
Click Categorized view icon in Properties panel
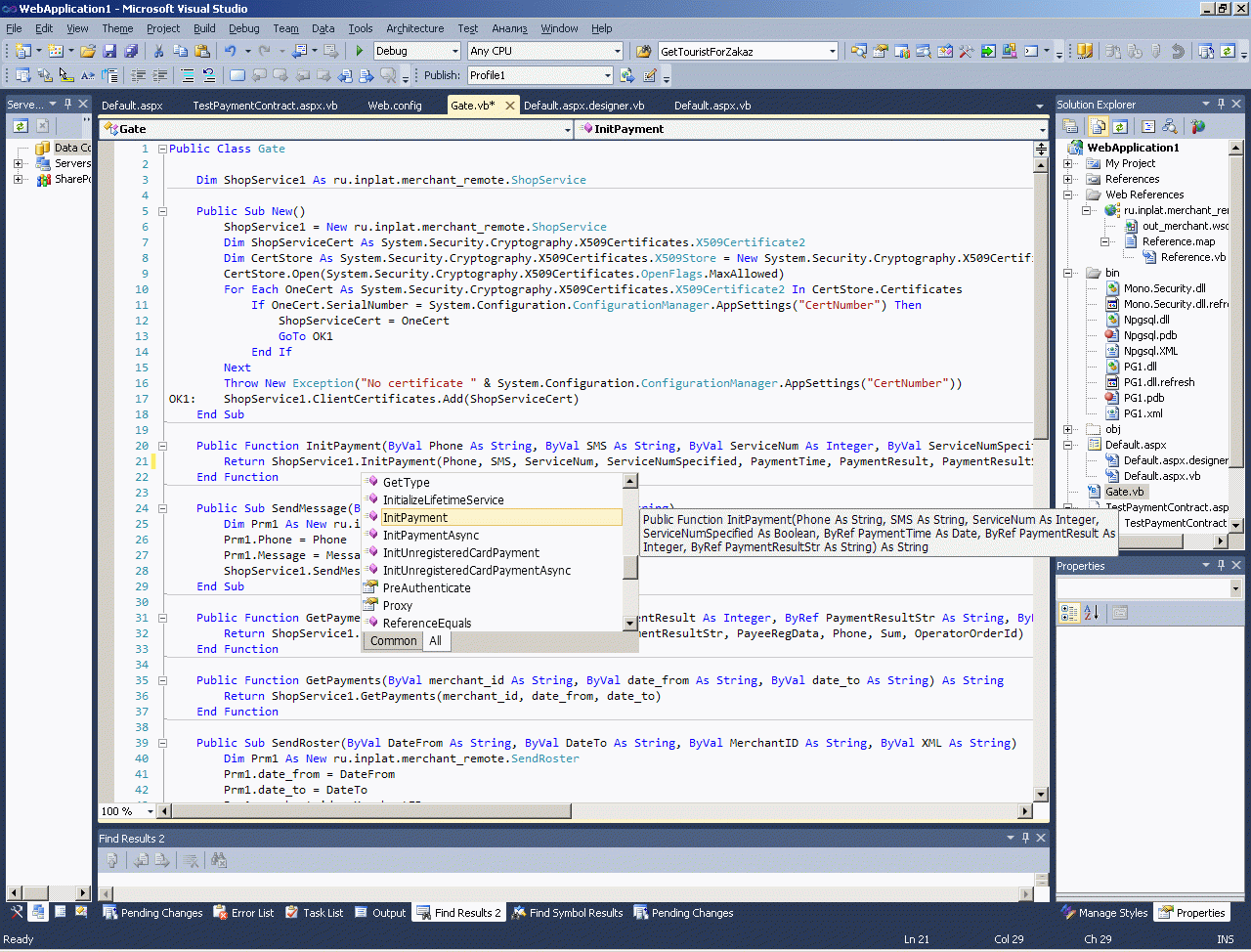click(1069, 613)
